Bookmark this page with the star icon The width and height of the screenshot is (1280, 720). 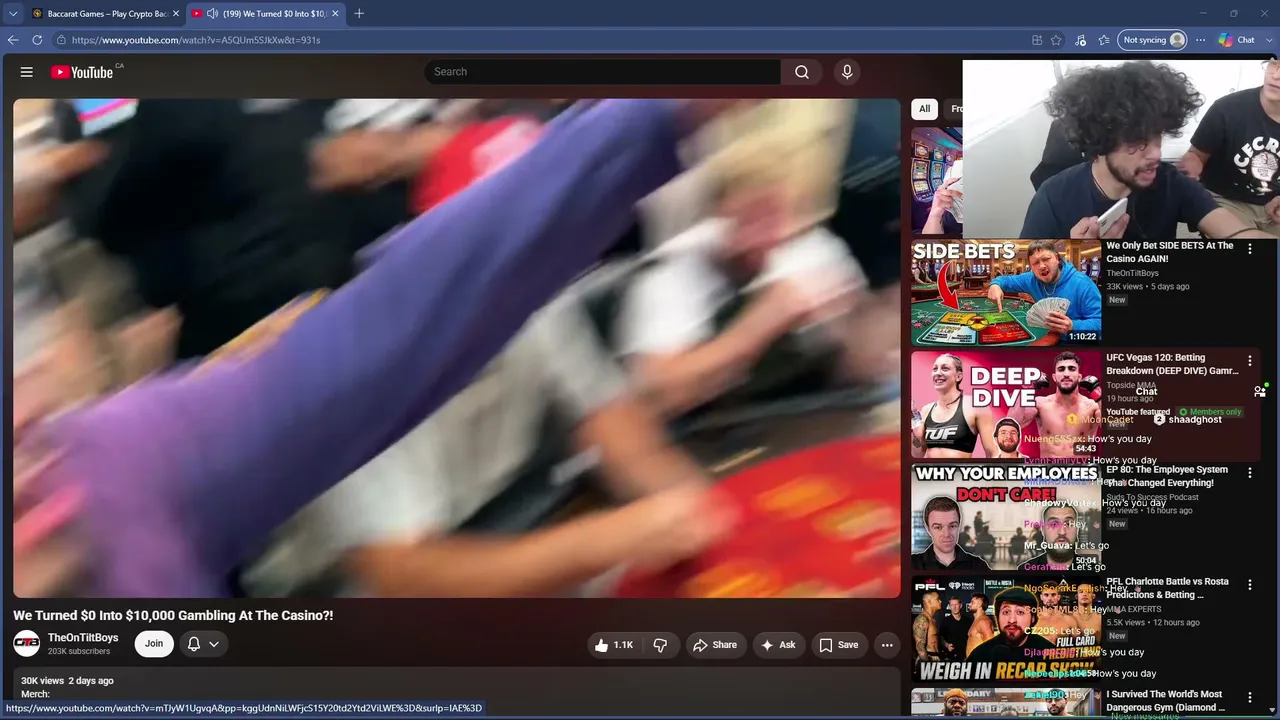click(x=1056, y=40)
